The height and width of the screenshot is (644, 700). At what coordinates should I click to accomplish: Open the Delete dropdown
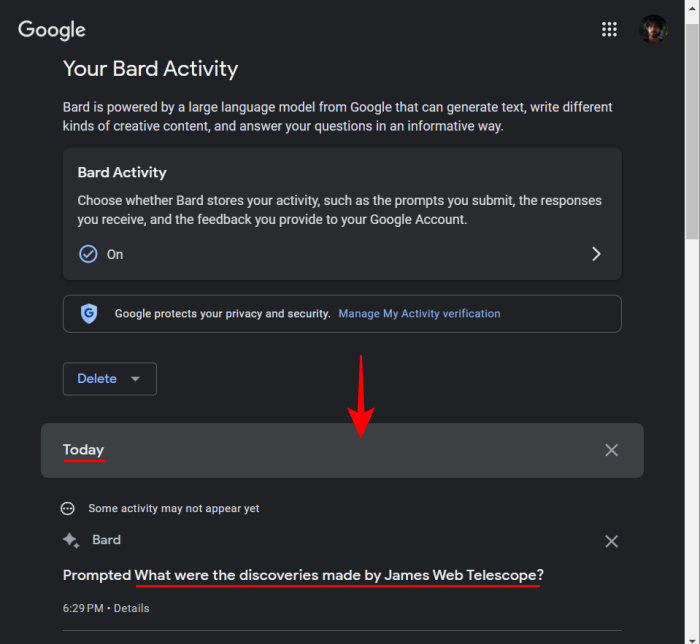[110, 378]
